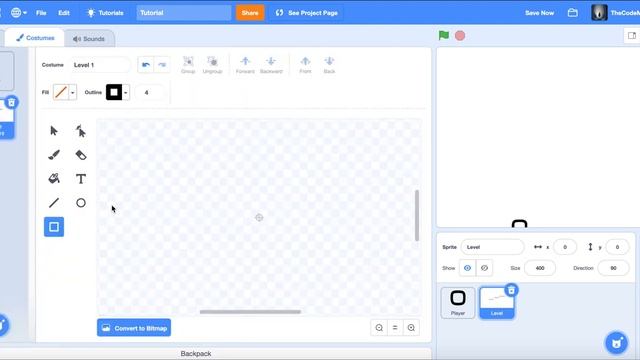Click the costume name field Level 1
Viewport: 640px width, 360px height.
(100, 65)
